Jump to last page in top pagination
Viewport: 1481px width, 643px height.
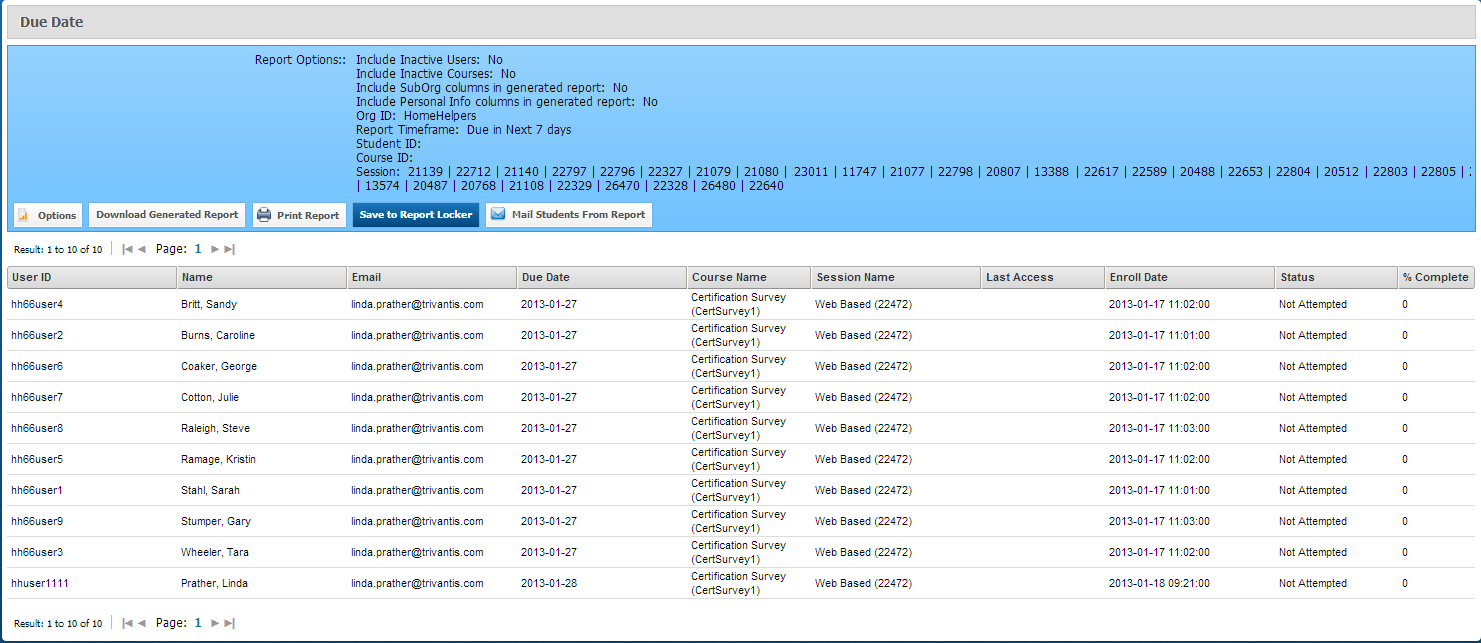coord(230,249)
